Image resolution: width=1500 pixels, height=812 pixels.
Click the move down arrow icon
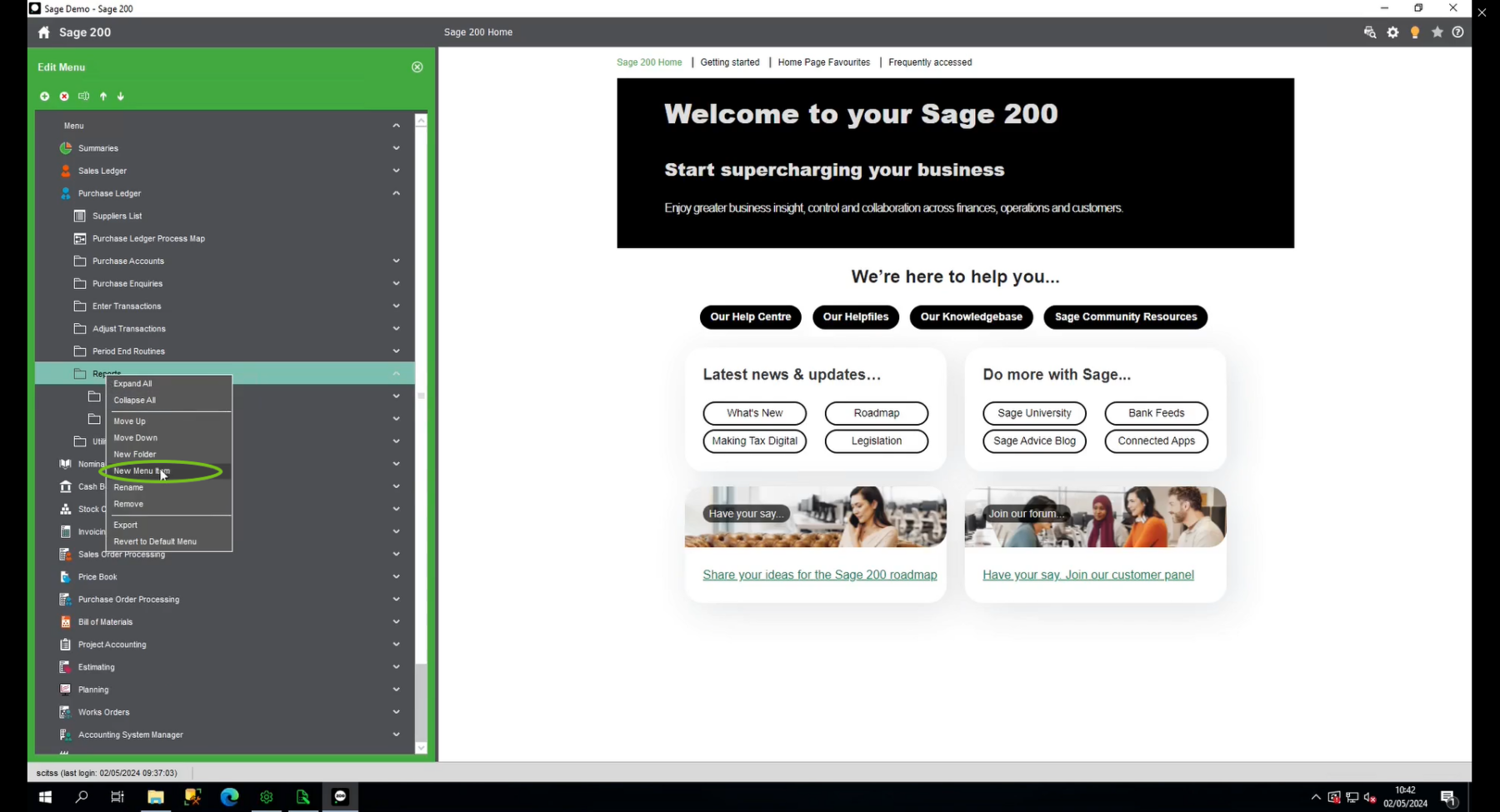click(121, 97)
